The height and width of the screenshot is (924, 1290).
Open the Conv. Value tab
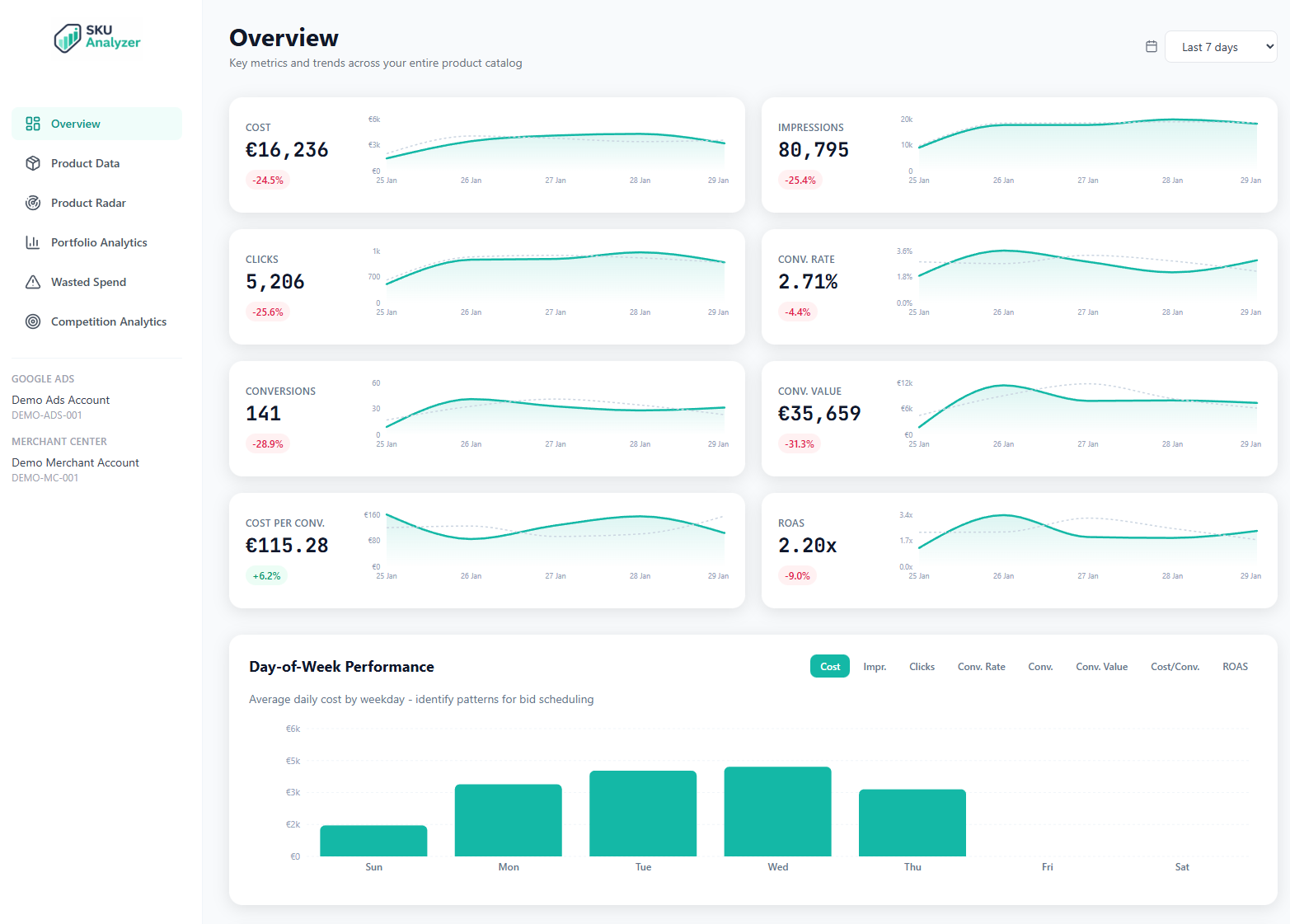click(1102, 666)
